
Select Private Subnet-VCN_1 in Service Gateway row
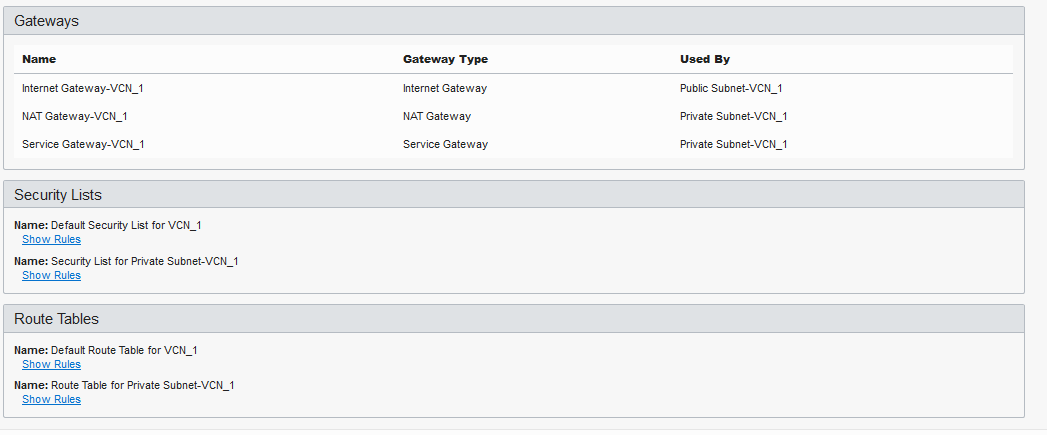click(734, 144)
